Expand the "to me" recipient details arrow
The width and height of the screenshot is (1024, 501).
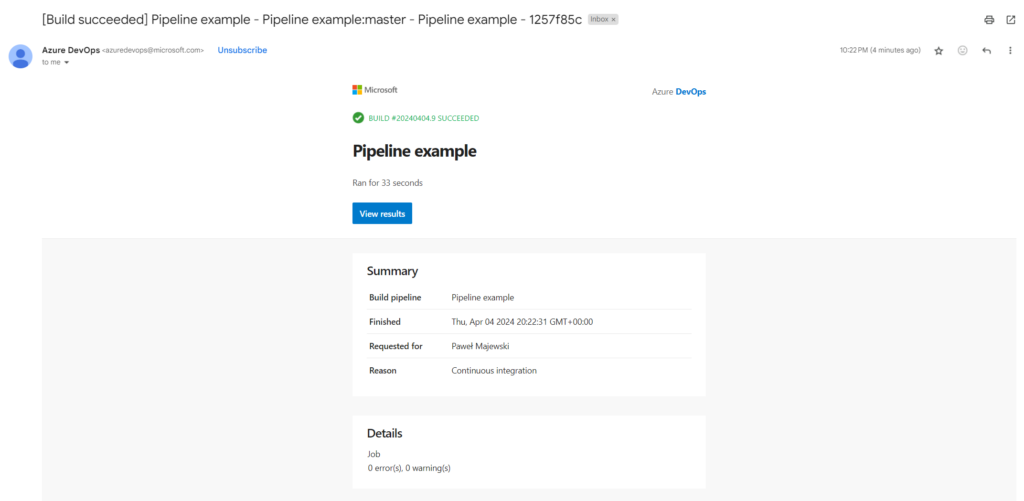[x=67, y=62]
